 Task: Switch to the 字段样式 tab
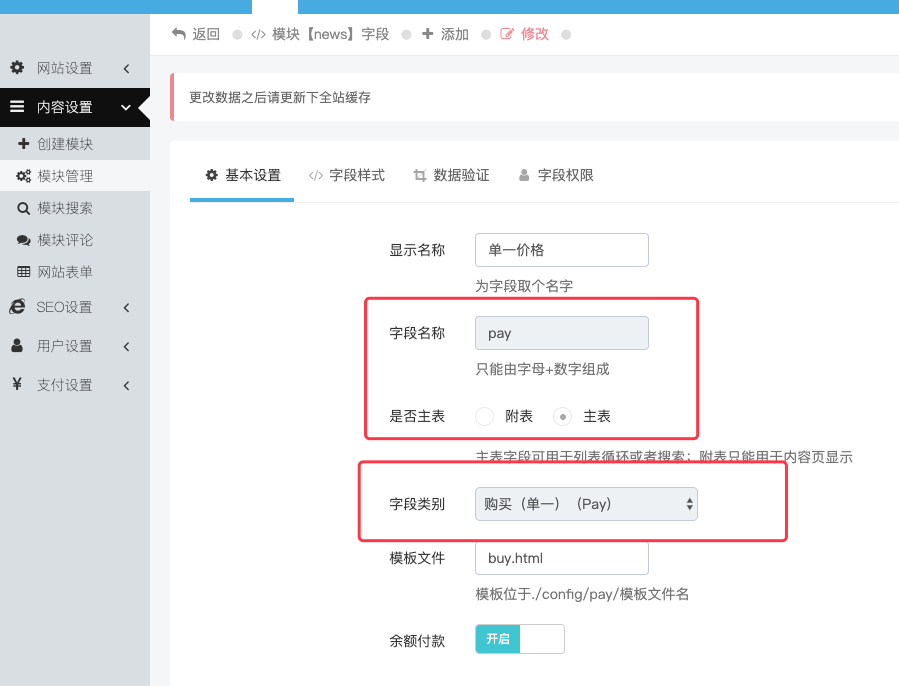coord(347,176)
